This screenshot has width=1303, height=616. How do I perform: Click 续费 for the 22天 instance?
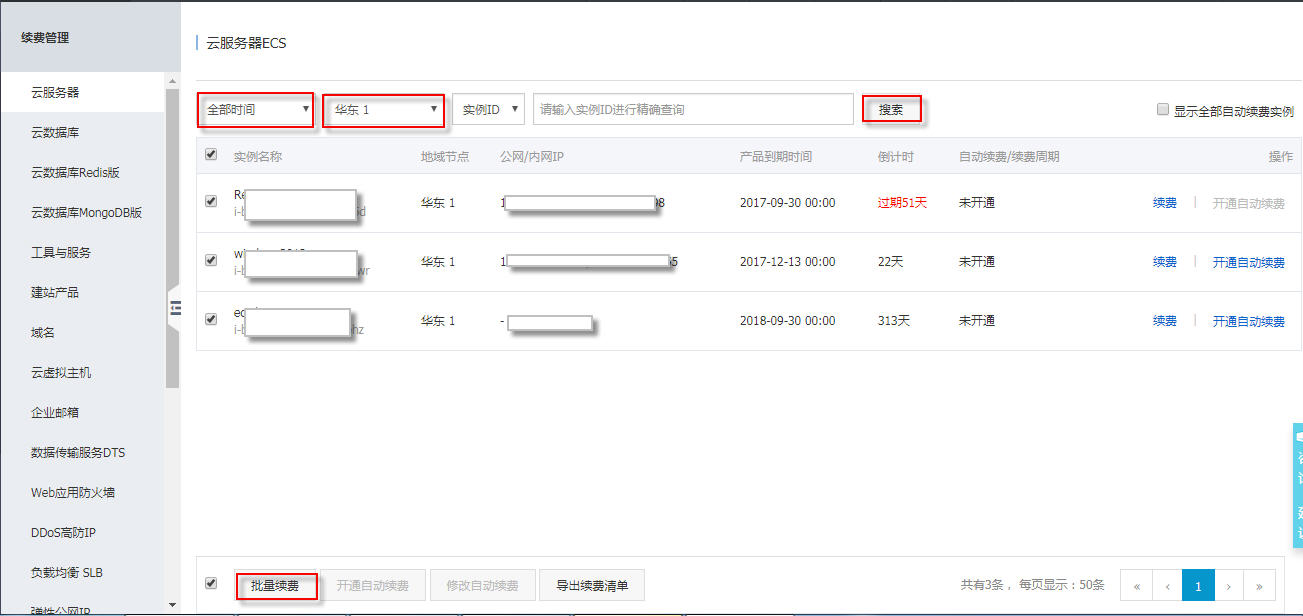(x=1165, y=262)
